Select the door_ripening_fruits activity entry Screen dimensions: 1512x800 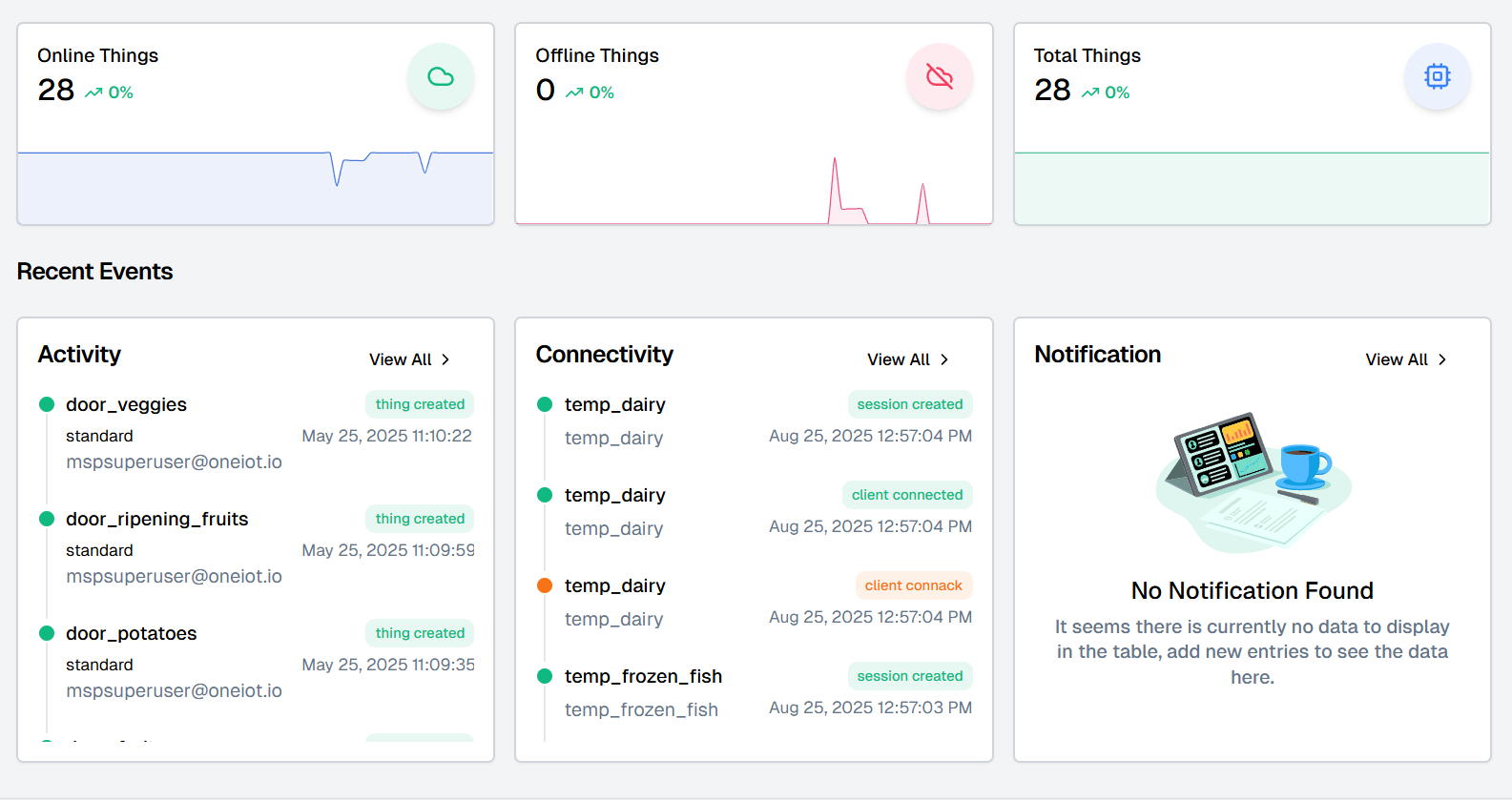tap(256, 547)
